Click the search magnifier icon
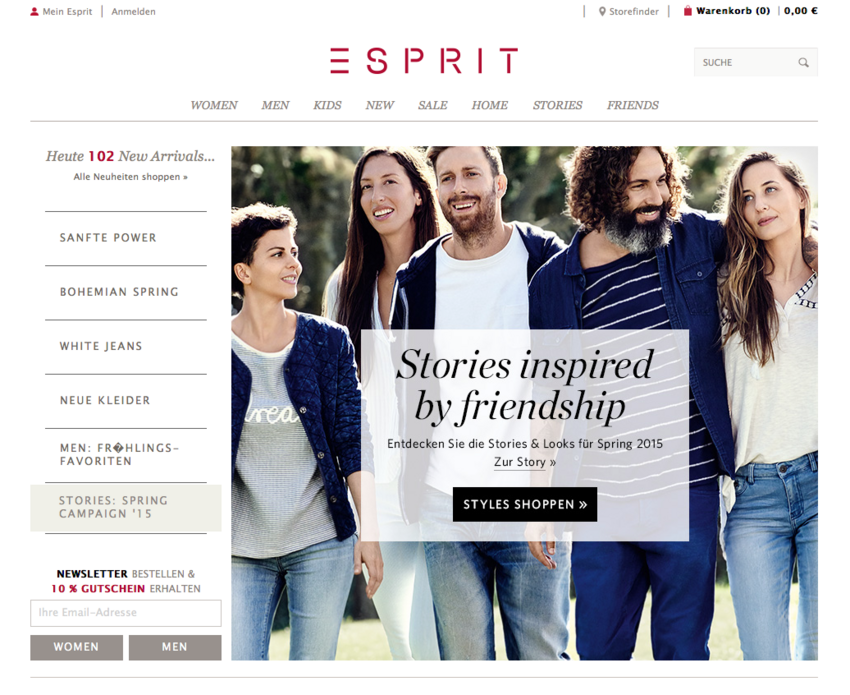The width and height of the screenshot is (850, 695). tap(803, 62)
